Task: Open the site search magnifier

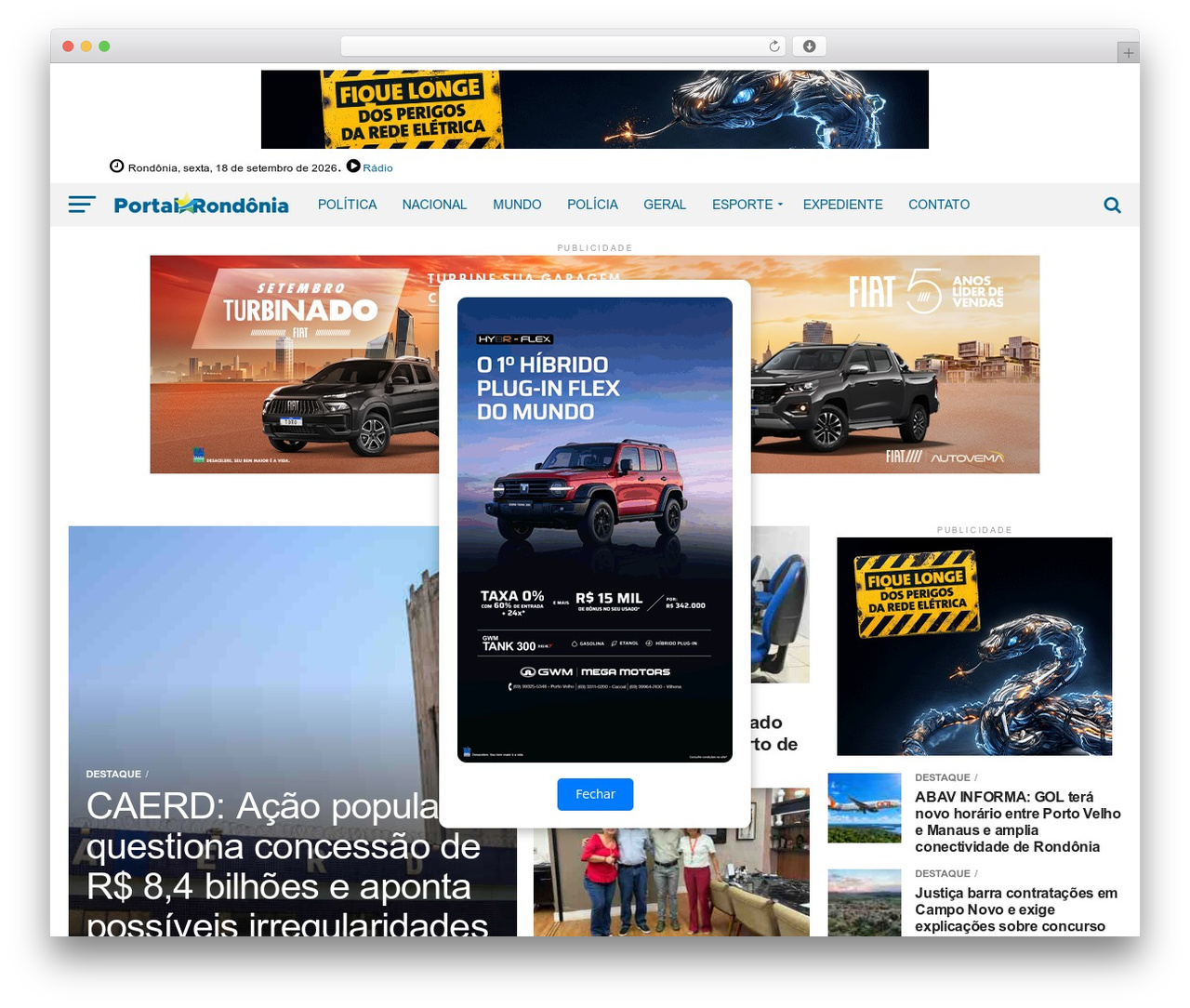Action: click(x=1112, y=205)
